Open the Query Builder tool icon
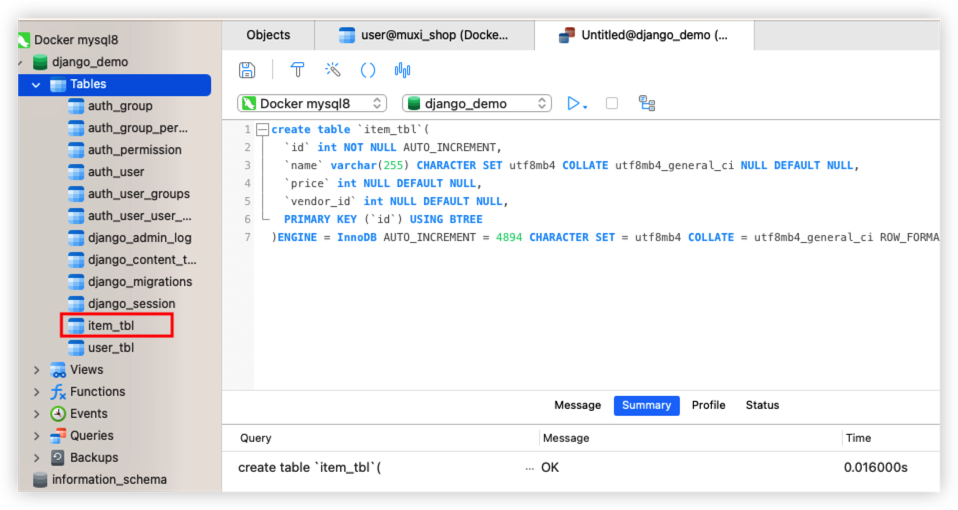 297,70
